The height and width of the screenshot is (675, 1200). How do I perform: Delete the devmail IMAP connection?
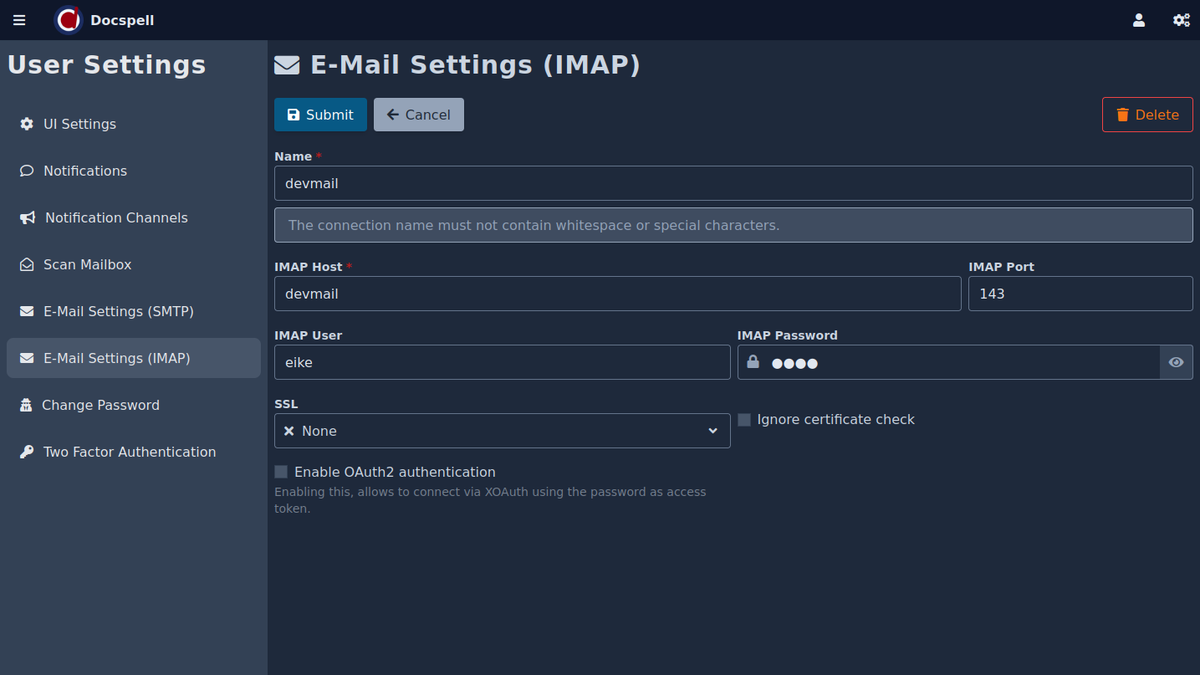click(x=1147, y=115)
